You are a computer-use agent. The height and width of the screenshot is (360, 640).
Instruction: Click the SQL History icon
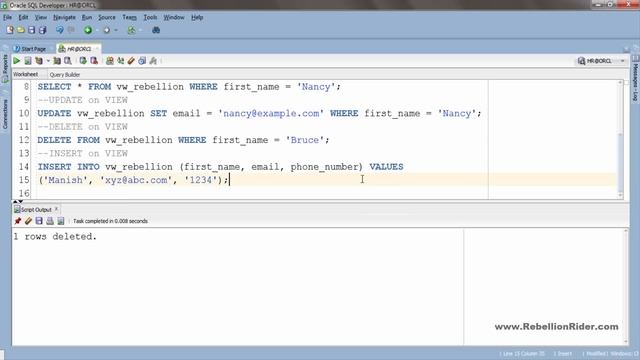point(142,61)
